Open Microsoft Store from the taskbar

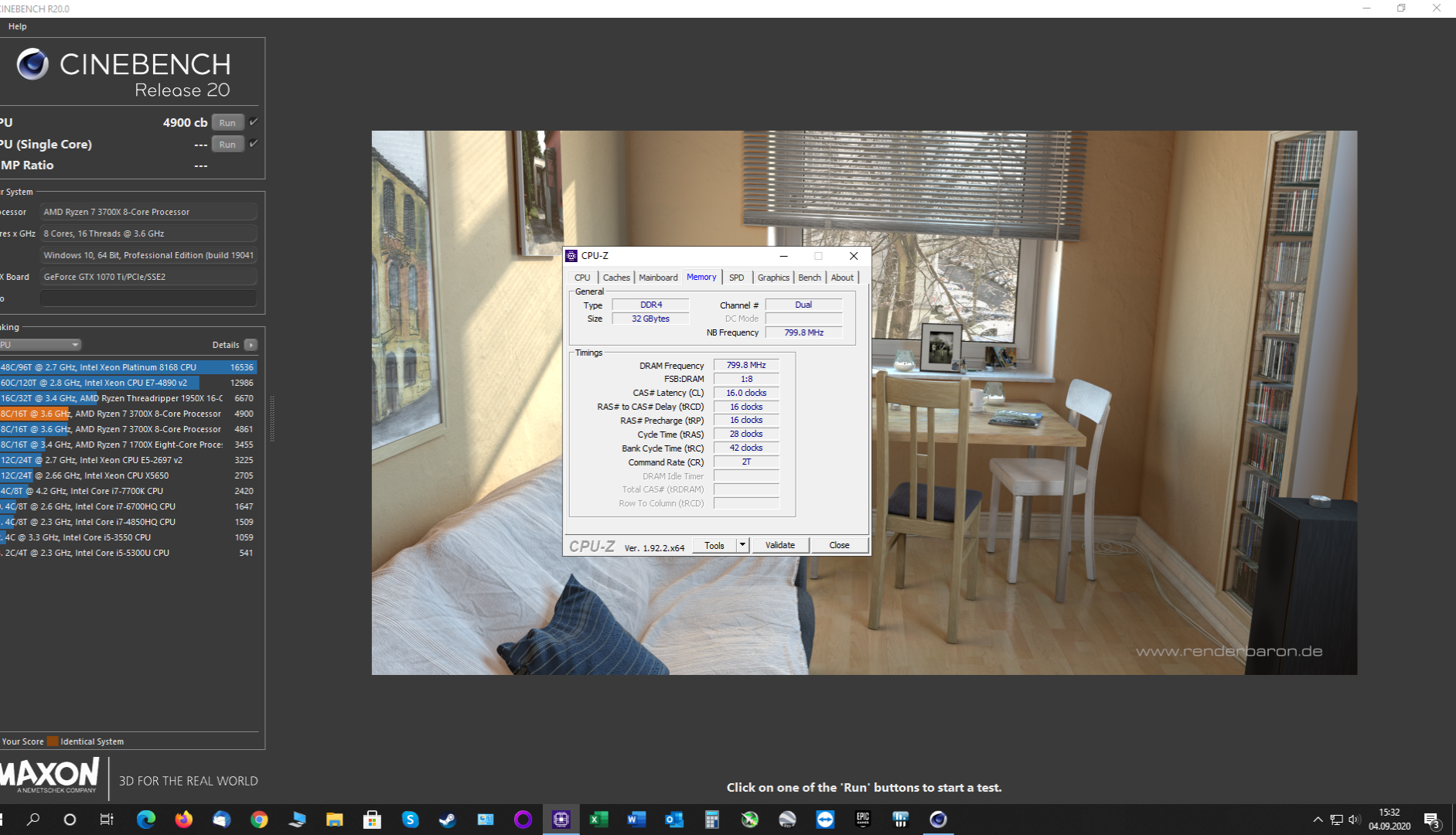tap(372, 820)
